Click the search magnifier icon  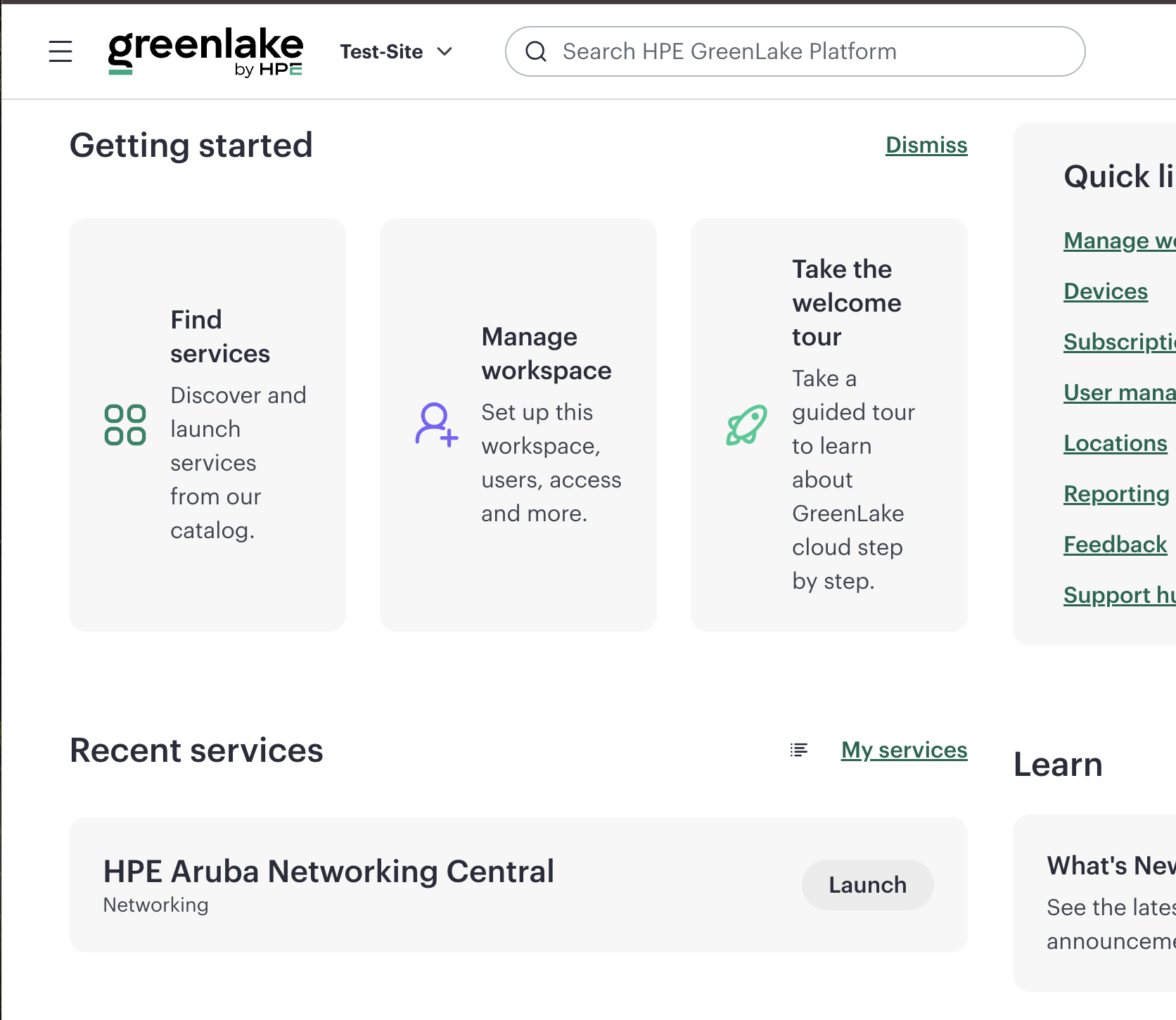(536, 51)
